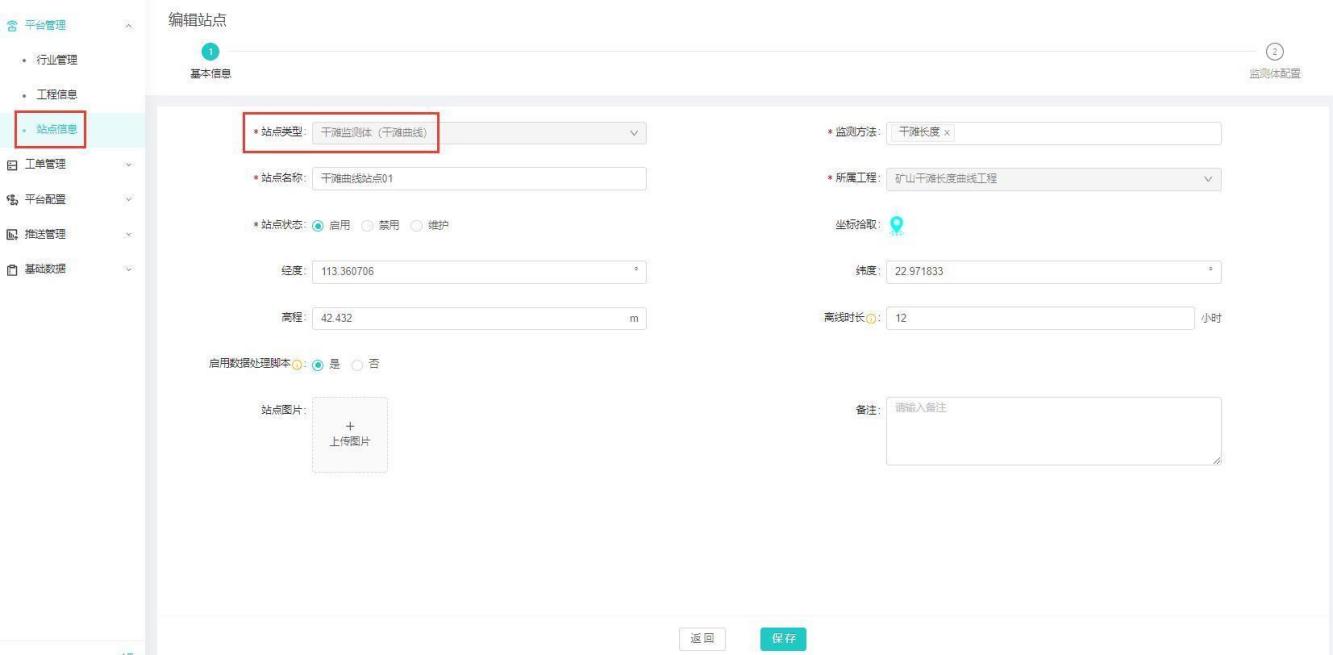Image resolution: width=1333 pixels, height=655 pixels.
Task: Collapse the 平台管理 menu section
Action: point(127,24)
